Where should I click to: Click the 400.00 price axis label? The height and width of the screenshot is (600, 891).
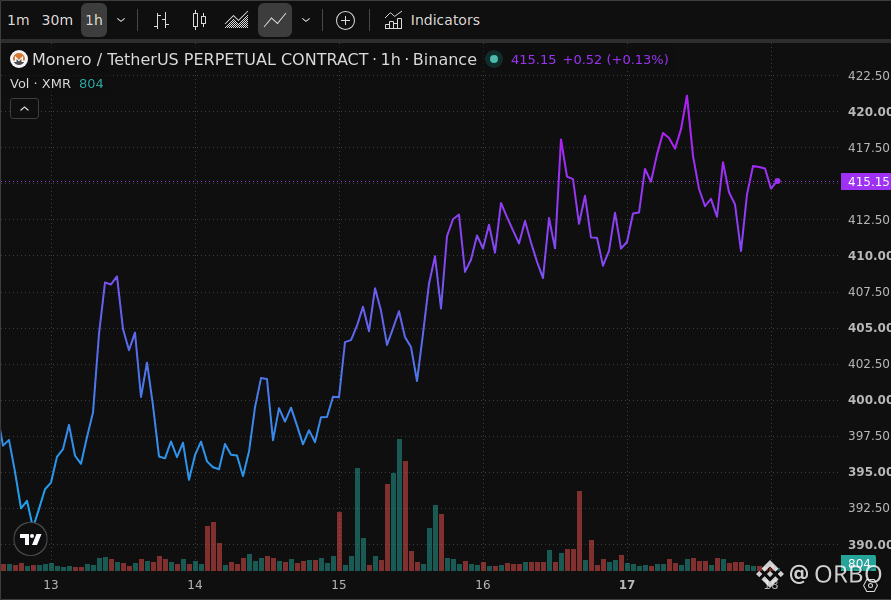point(869,399)
